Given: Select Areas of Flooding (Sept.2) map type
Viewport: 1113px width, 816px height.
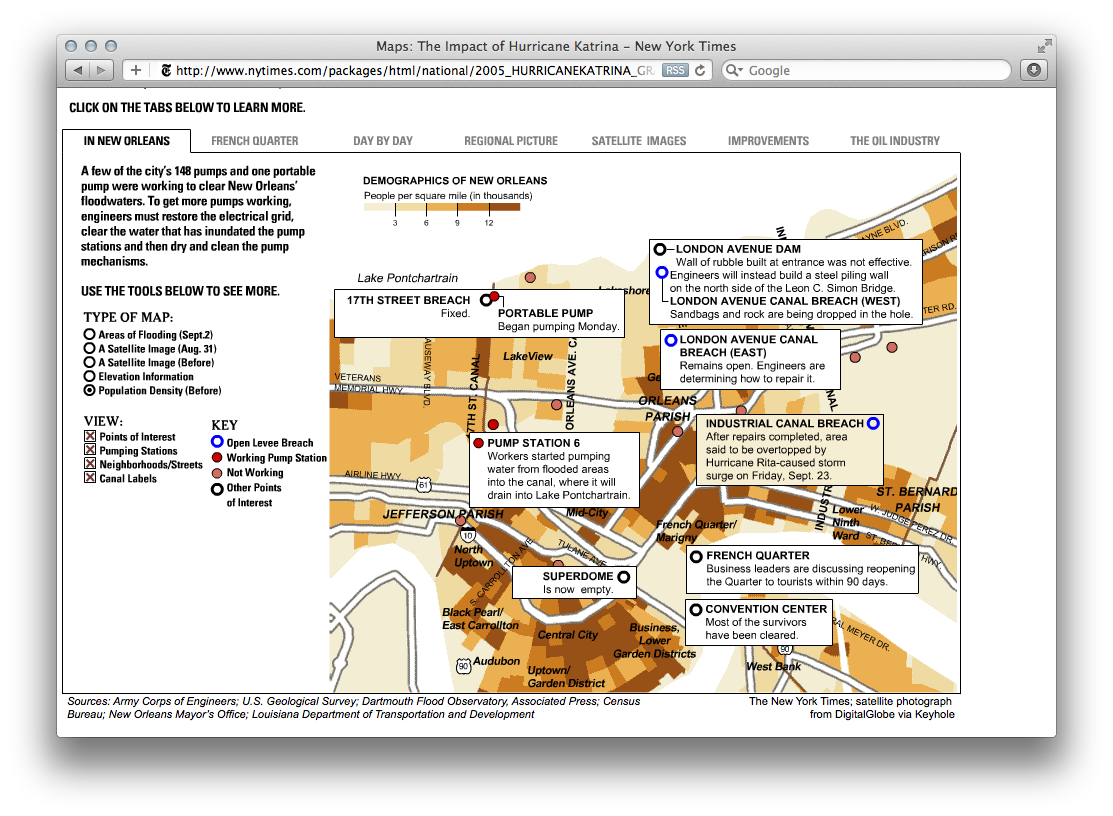Looking at the screenshot, I should click(90, 335).
